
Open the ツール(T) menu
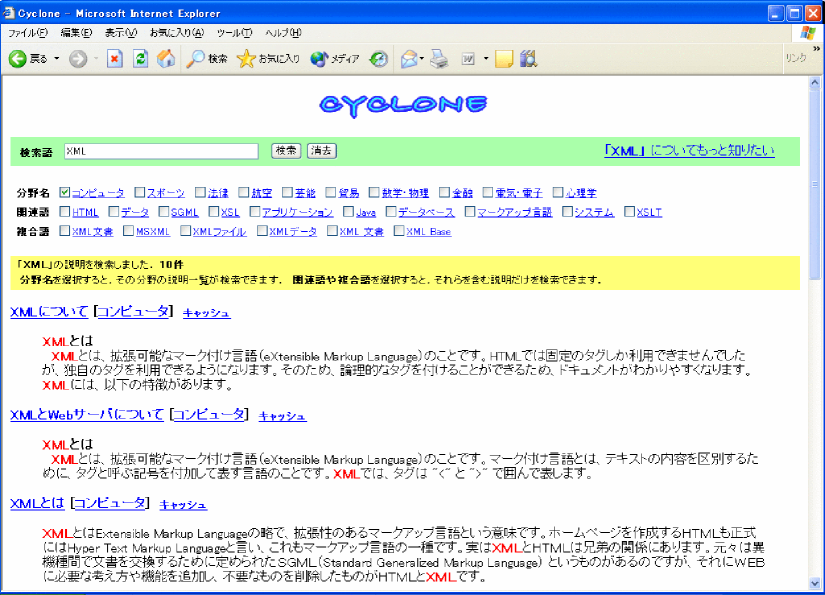[x=234, y=33]
